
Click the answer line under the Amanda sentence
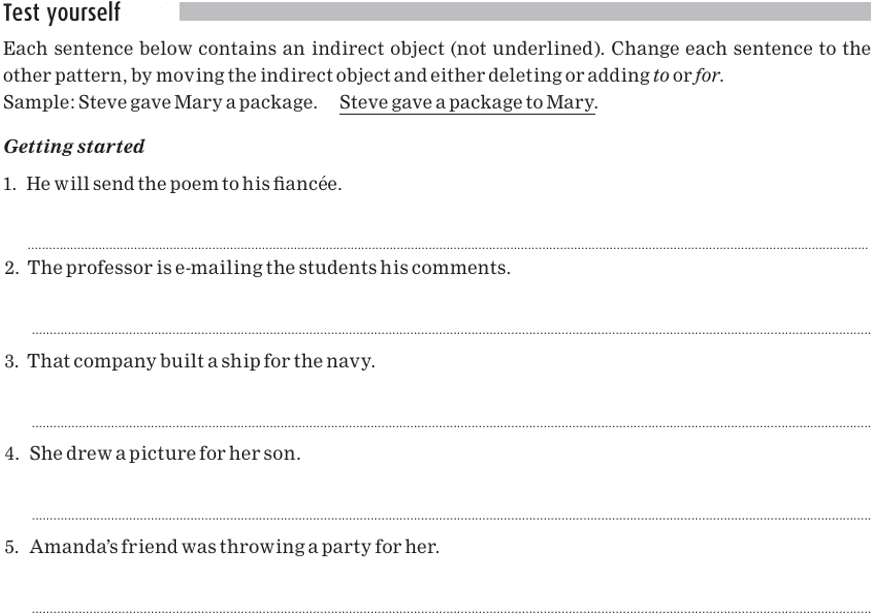tap(450, 610)
